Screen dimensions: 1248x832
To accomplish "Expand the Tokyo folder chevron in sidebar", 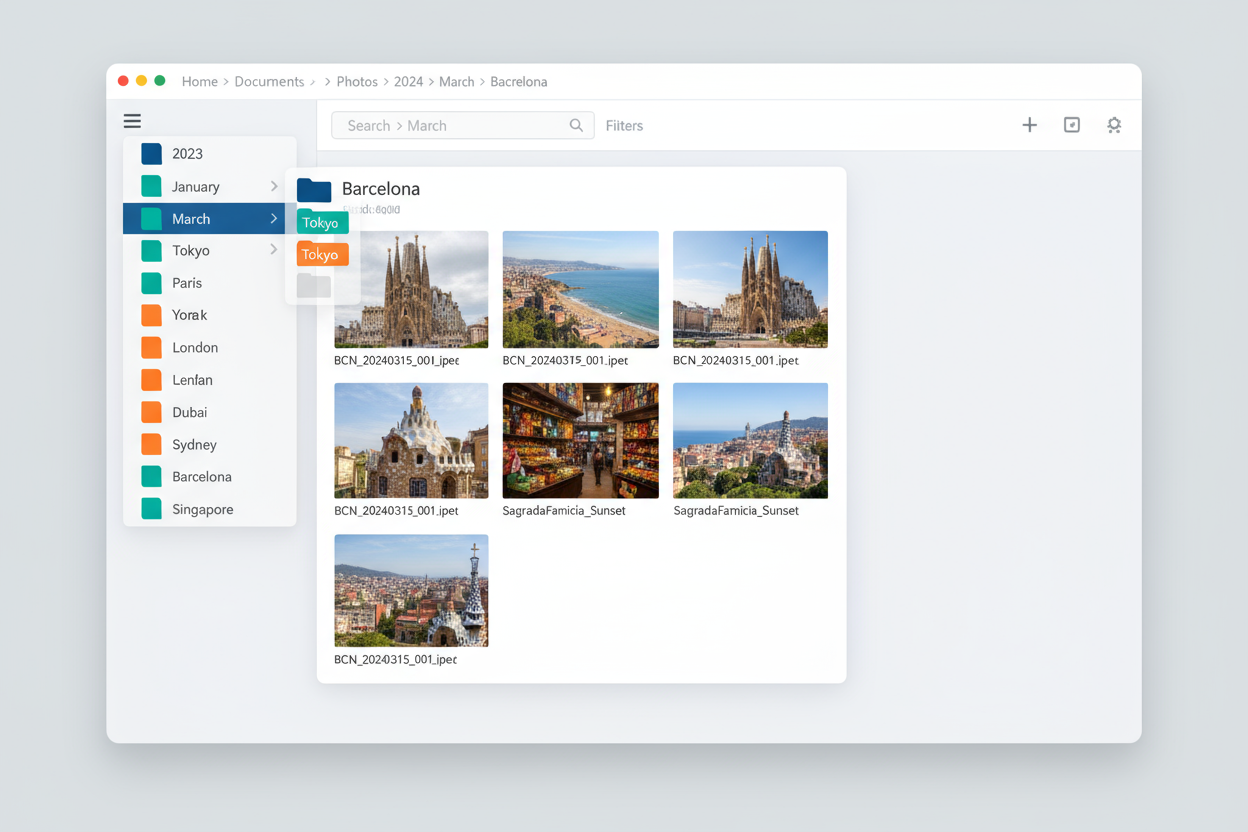I will pos(274,250).
